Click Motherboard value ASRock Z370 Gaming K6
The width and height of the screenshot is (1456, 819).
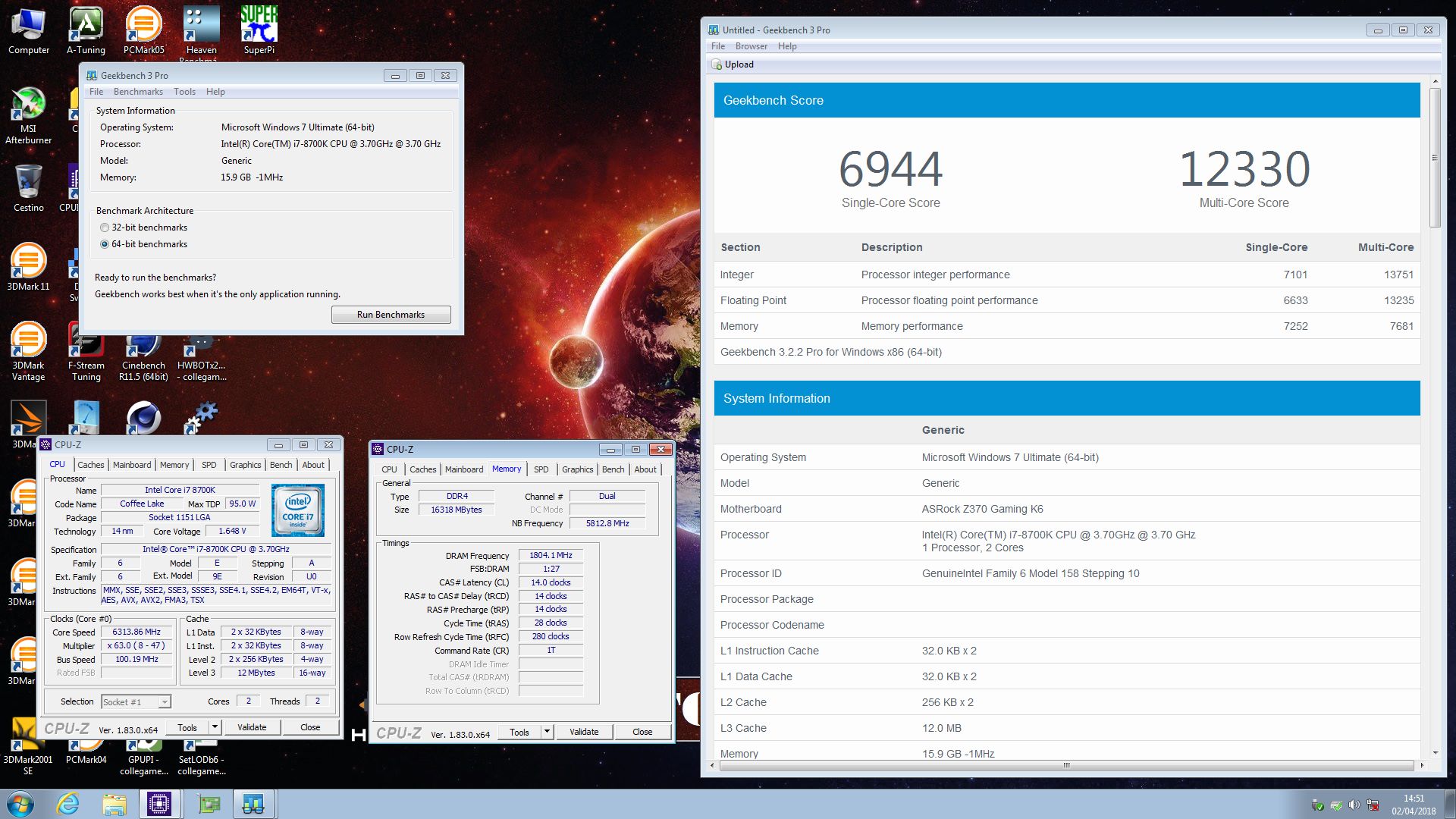click(x=982, y=509)
